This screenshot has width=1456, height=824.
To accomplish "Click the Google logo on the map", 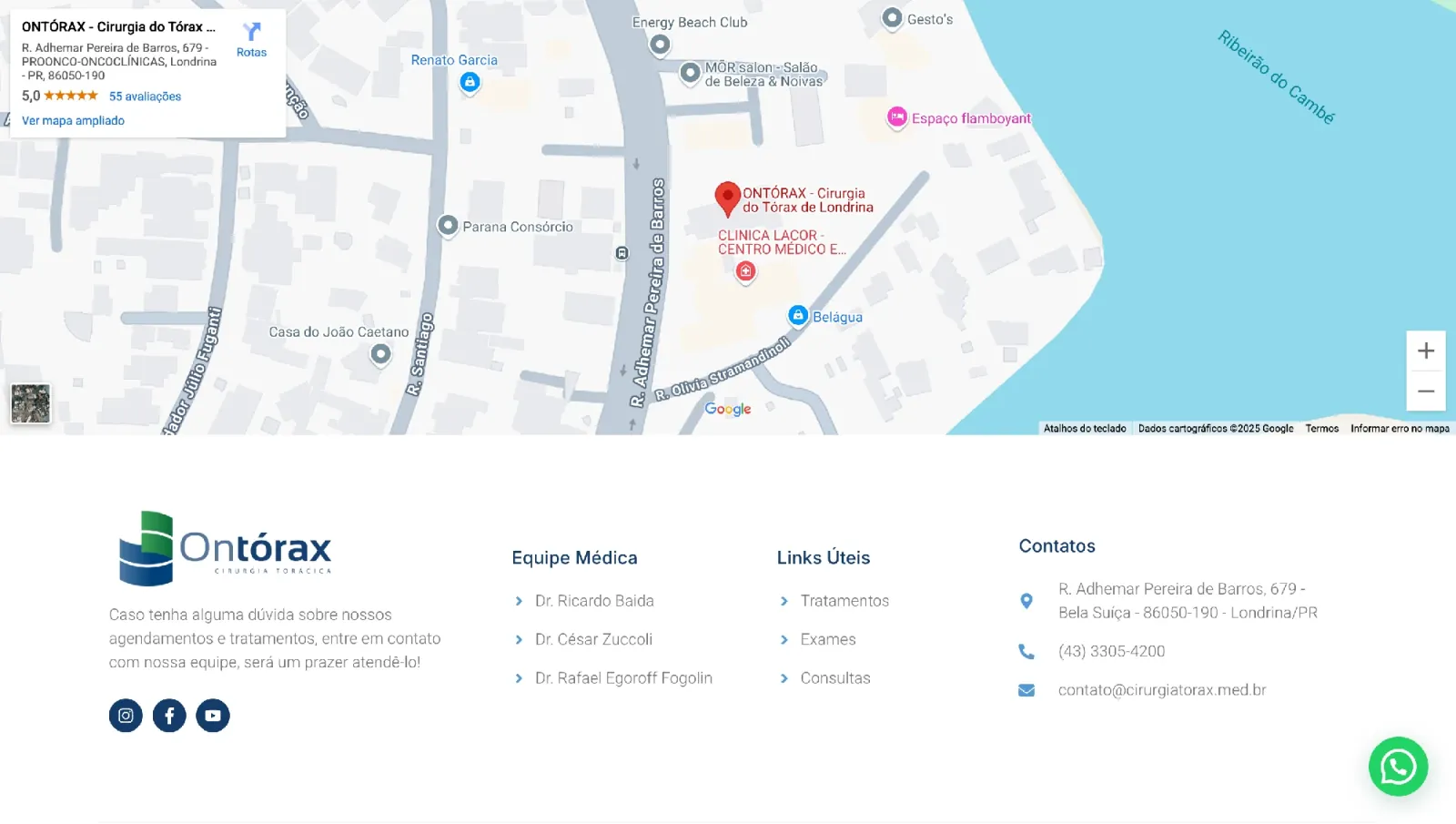I will click(x=728, y=410).
